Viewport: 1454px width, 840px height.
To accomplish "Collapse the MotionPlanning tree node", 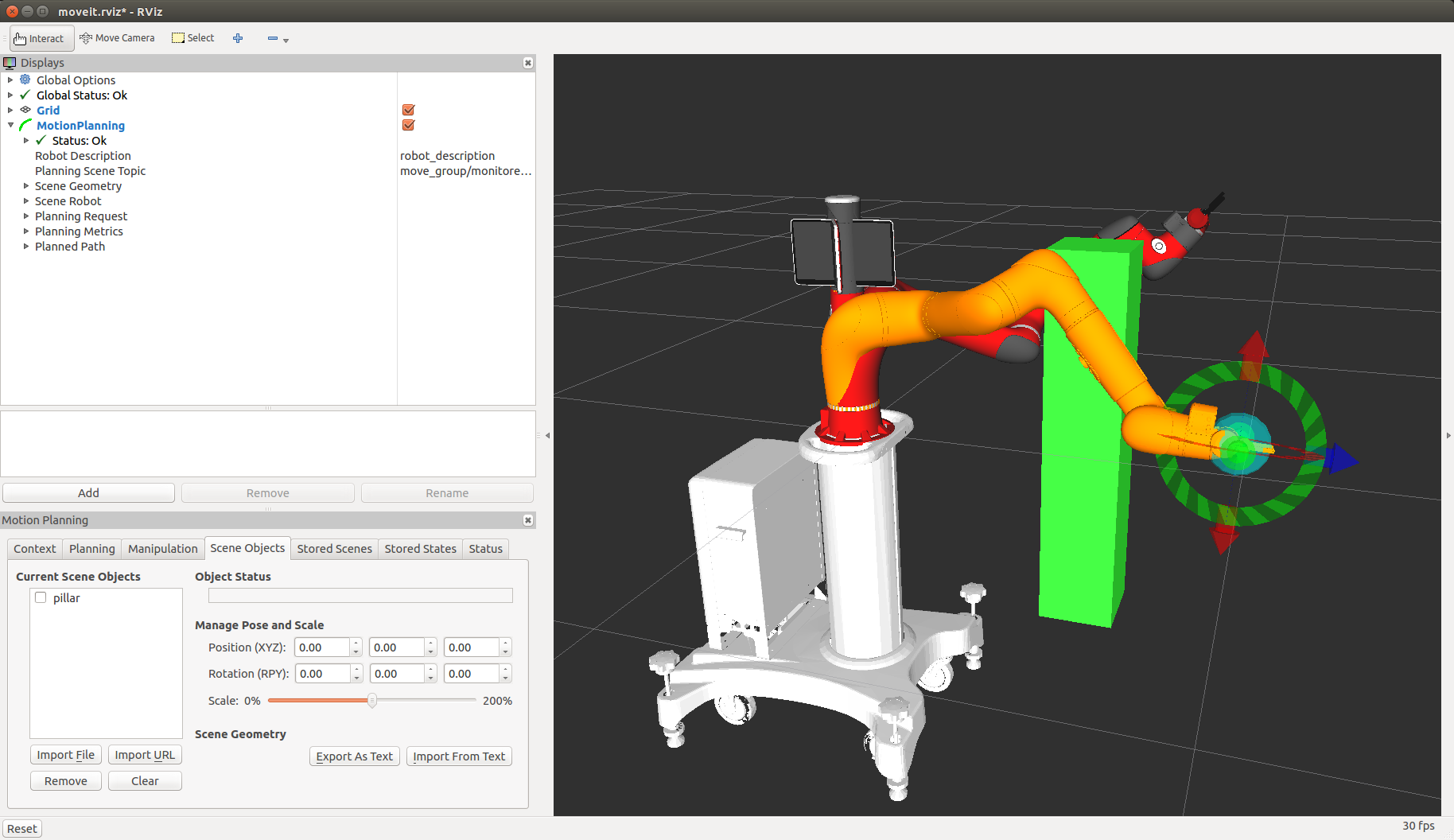I will [10, 125].
